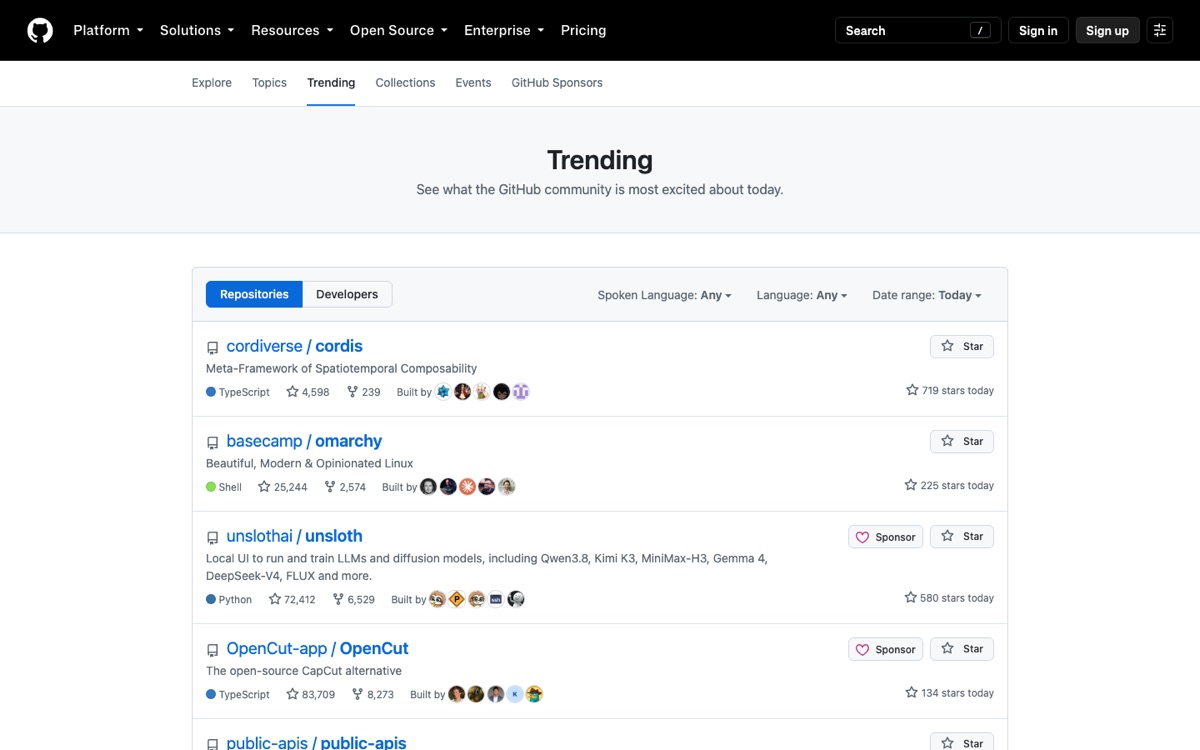Expand the Resources menu
The width and height of the screenshot is (1200, 750).
pyautogui.click(x=292, y=30)
